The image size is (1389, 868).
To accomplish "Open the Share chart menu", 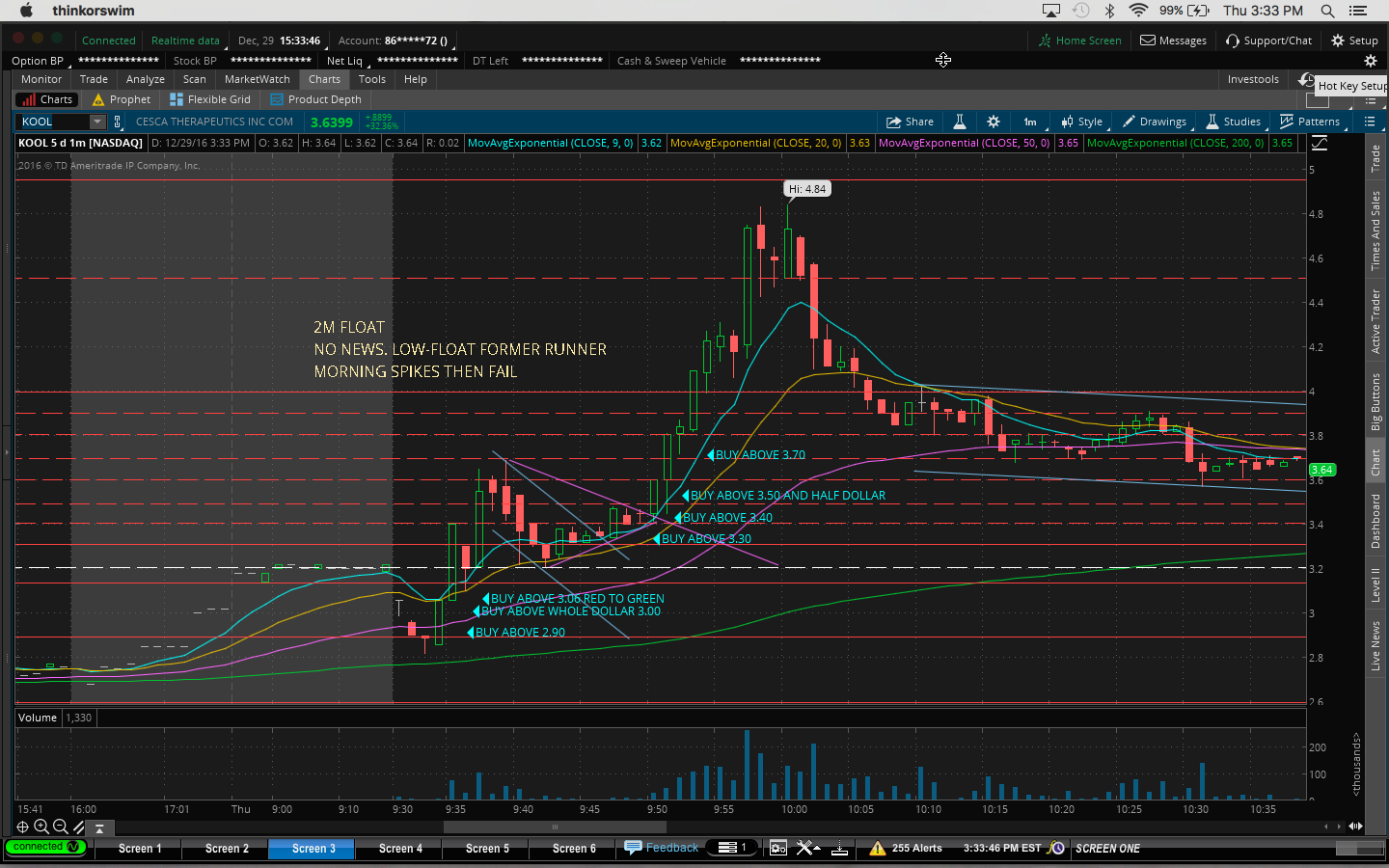I will (x=910, y=122).
